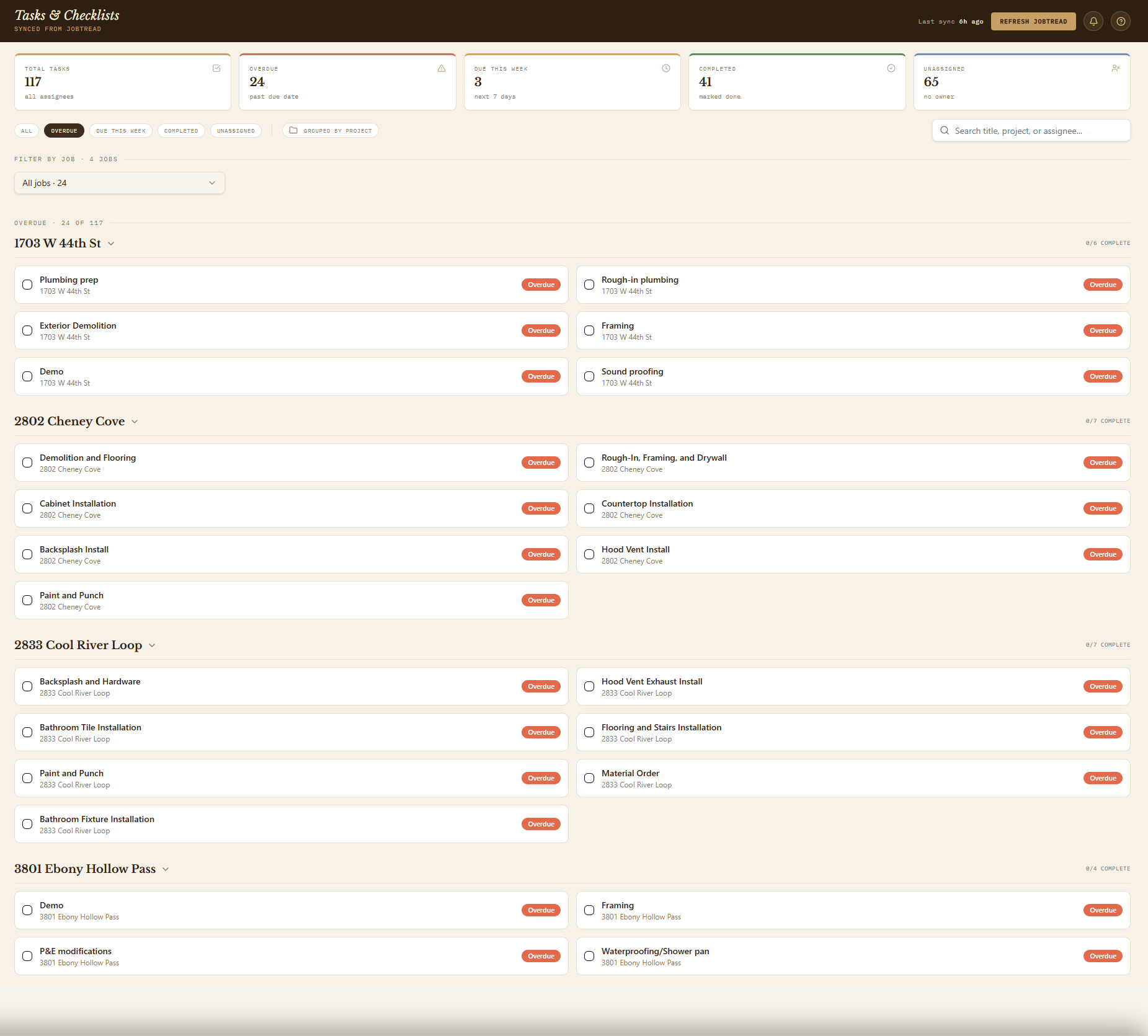This screenshot has width=1148, height=1036.
Task: Open the help question mark icon
Action: point(1121,21)
